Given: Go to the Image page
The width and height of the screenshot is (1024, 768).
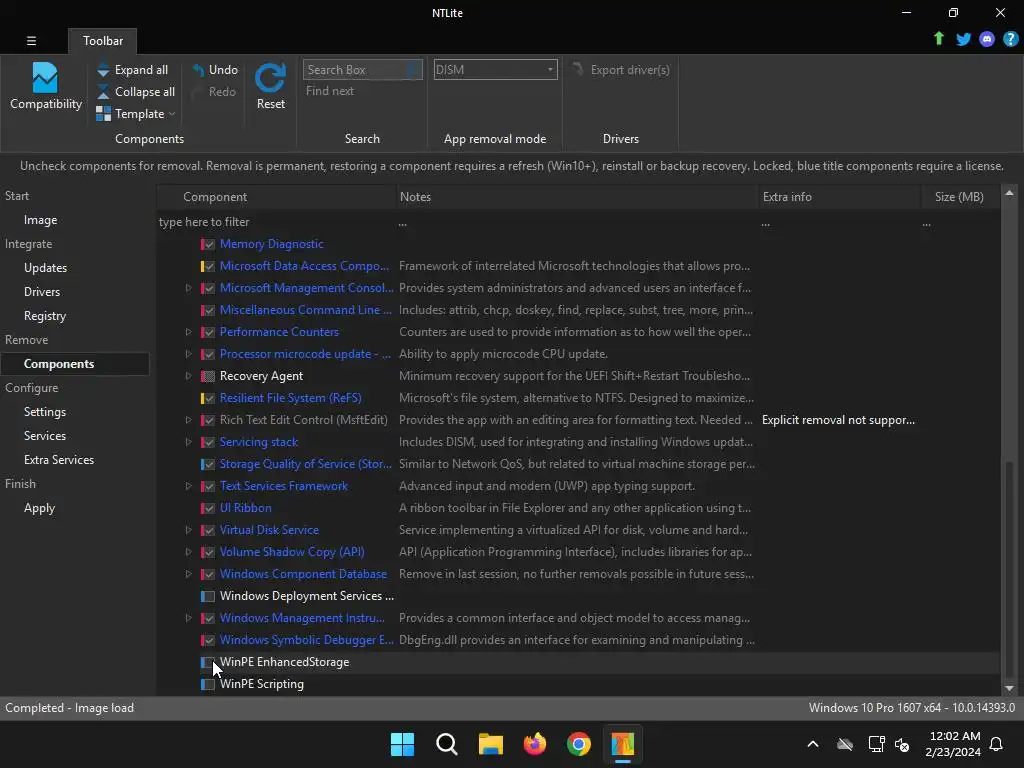Looking at the screenshot, I should (x=40, y=220).
